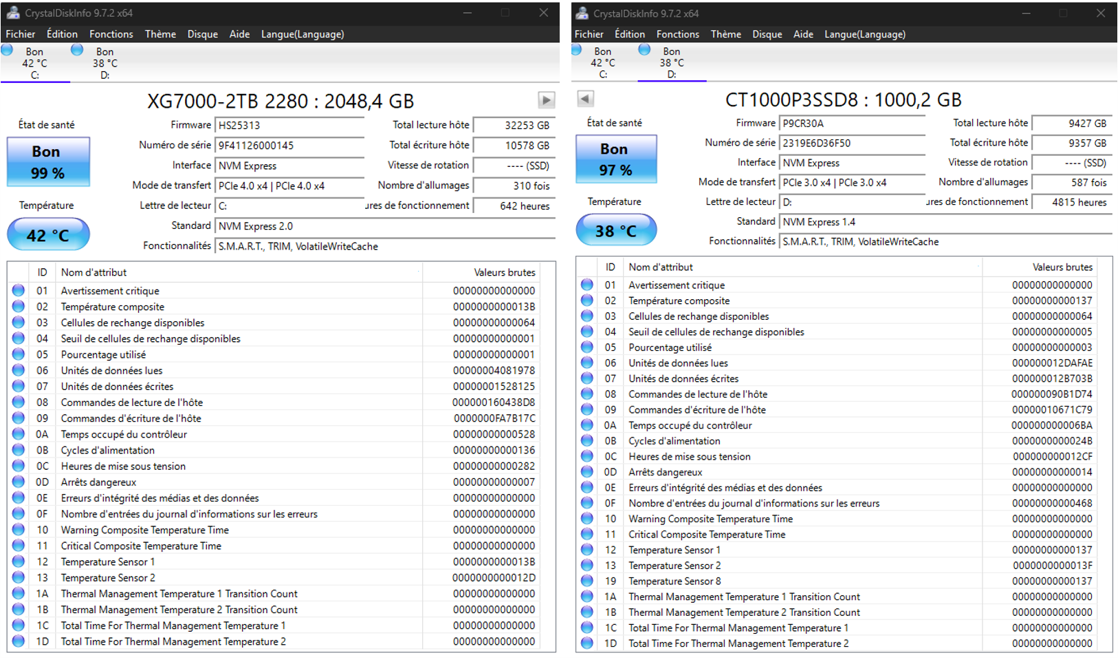
Task: Select drive D: tab in right window
Action: [x=672, y=63]
